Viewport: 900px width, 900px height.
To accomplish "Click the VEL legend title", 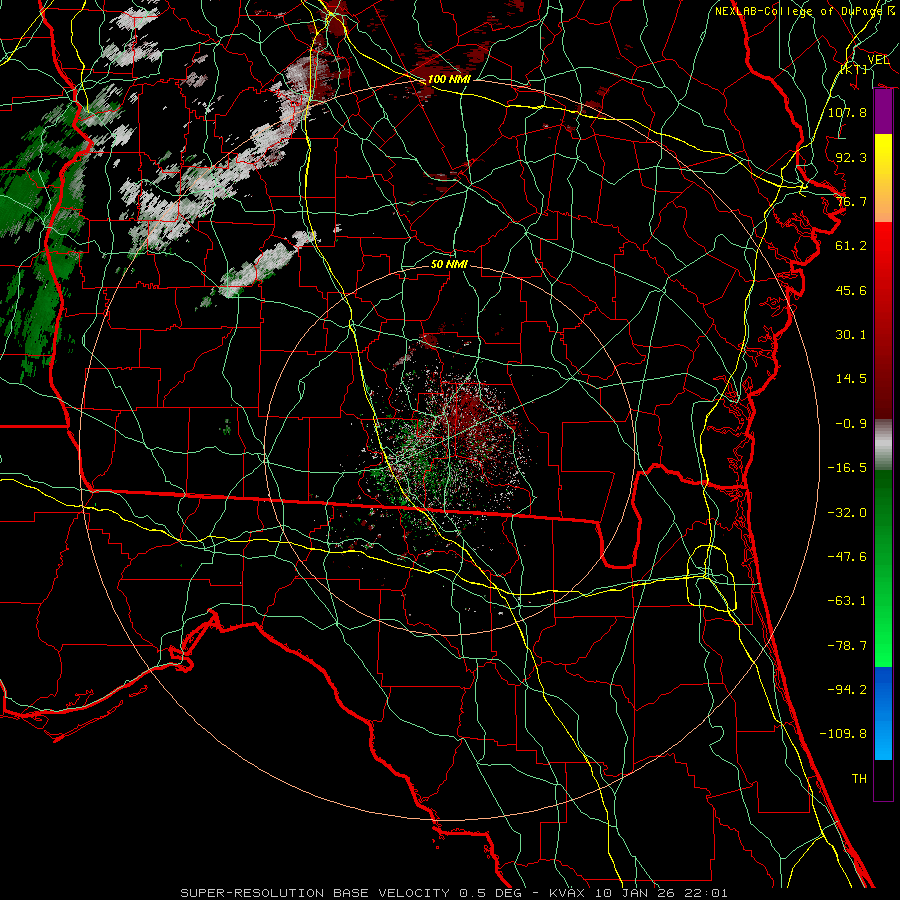I will tap(878, 60).
